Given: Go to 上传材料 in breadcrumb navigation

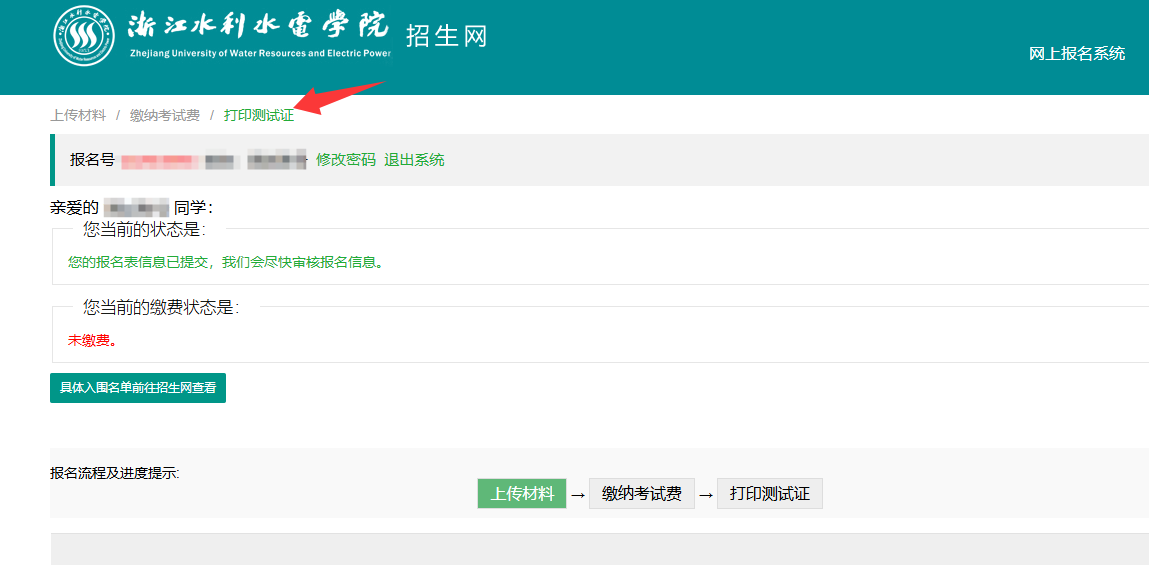Looking at the screenshot, I should pyautogui.click(x=78, y=116).
